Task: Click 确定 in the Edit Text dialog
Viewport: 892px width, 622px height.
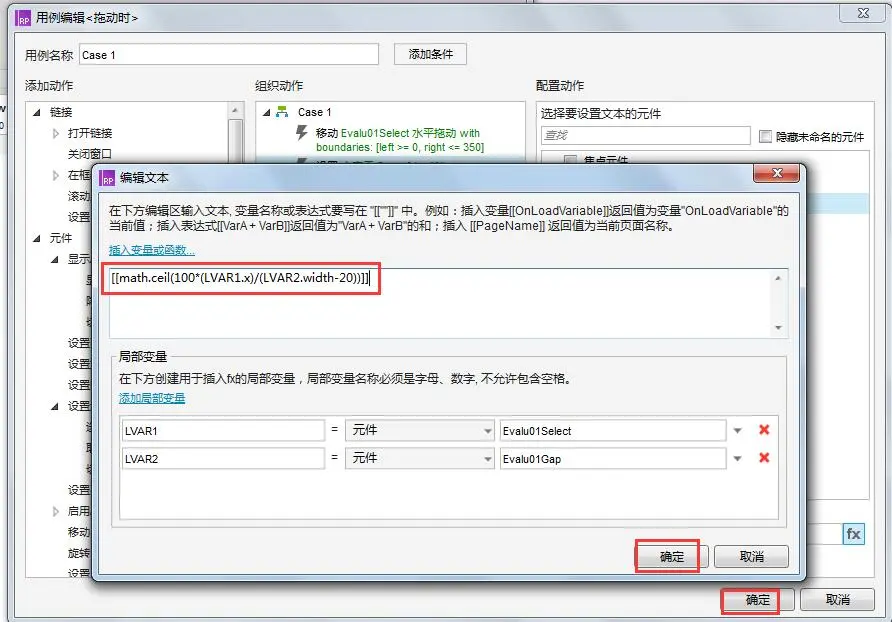Action: 672,556
